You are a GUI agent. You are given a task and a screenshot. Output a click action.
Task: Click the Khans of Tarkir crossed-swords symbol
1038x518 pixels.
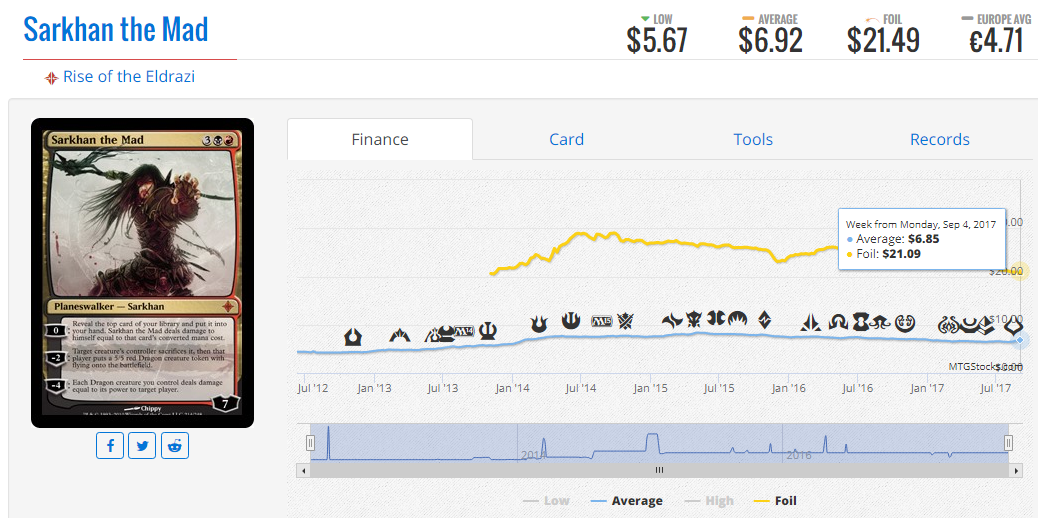click(626, 321)
